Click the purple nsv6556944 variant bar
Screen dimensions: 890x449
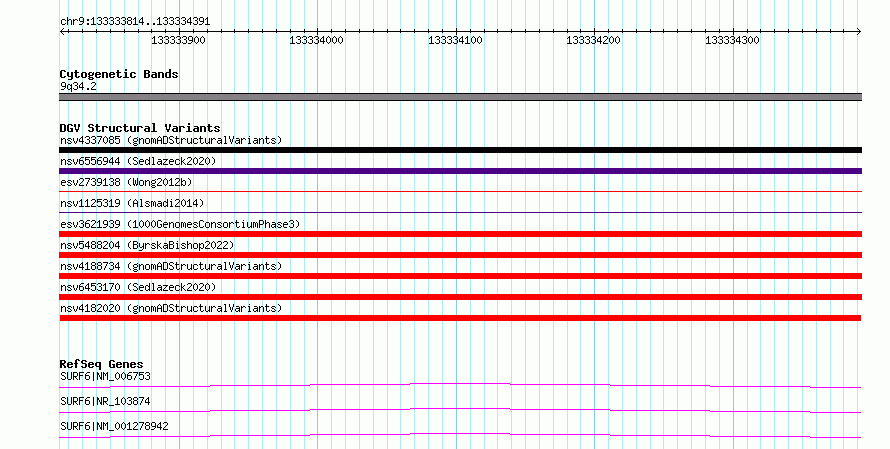(460, 171)
